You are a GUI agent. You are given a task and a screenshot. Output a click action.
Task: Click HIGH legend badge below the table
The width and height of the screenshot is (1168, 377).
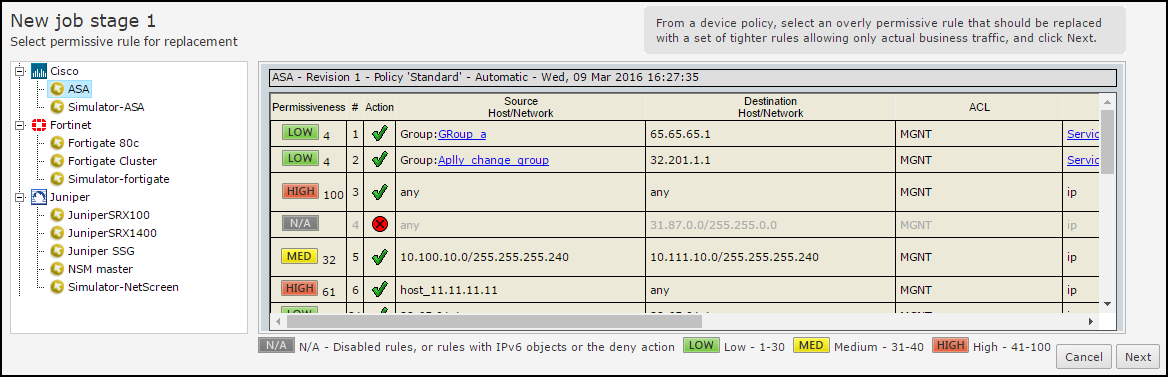pyautogui.click(x=950, y=345)
